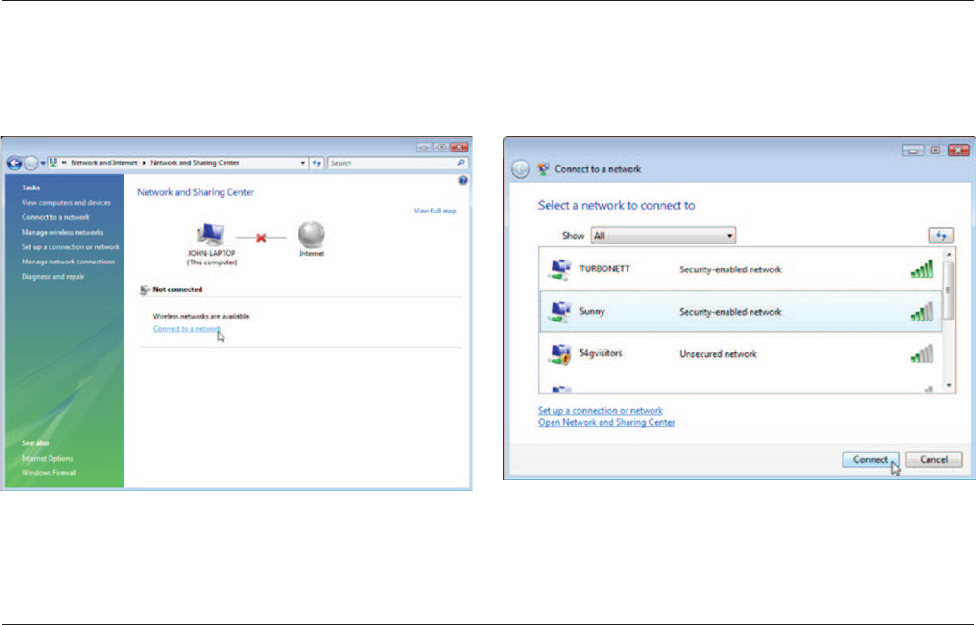The height and width of the screenshot is (625, 976).
Task: Click address bar refresh button in Sharing Center
Action: 317,163
